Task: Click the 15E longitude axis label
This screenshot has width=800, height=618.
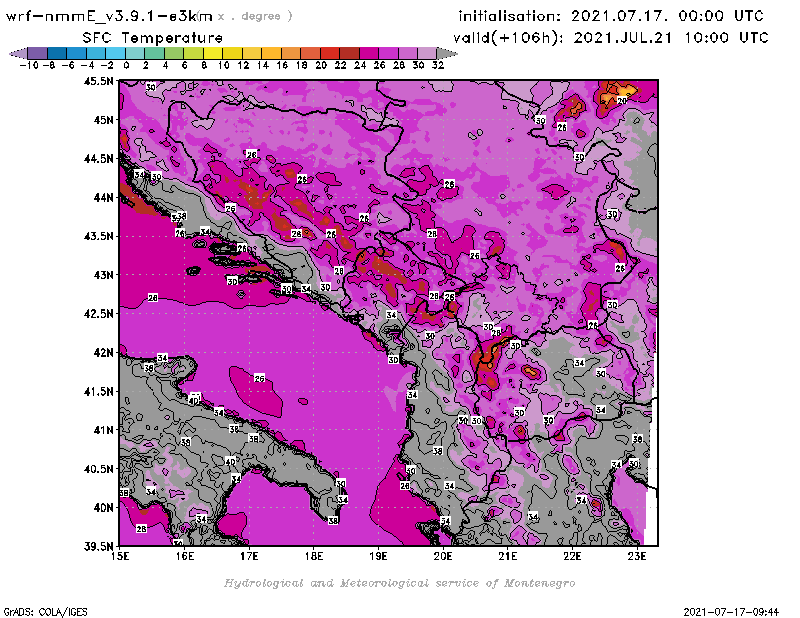Action: tap(119, 556)
